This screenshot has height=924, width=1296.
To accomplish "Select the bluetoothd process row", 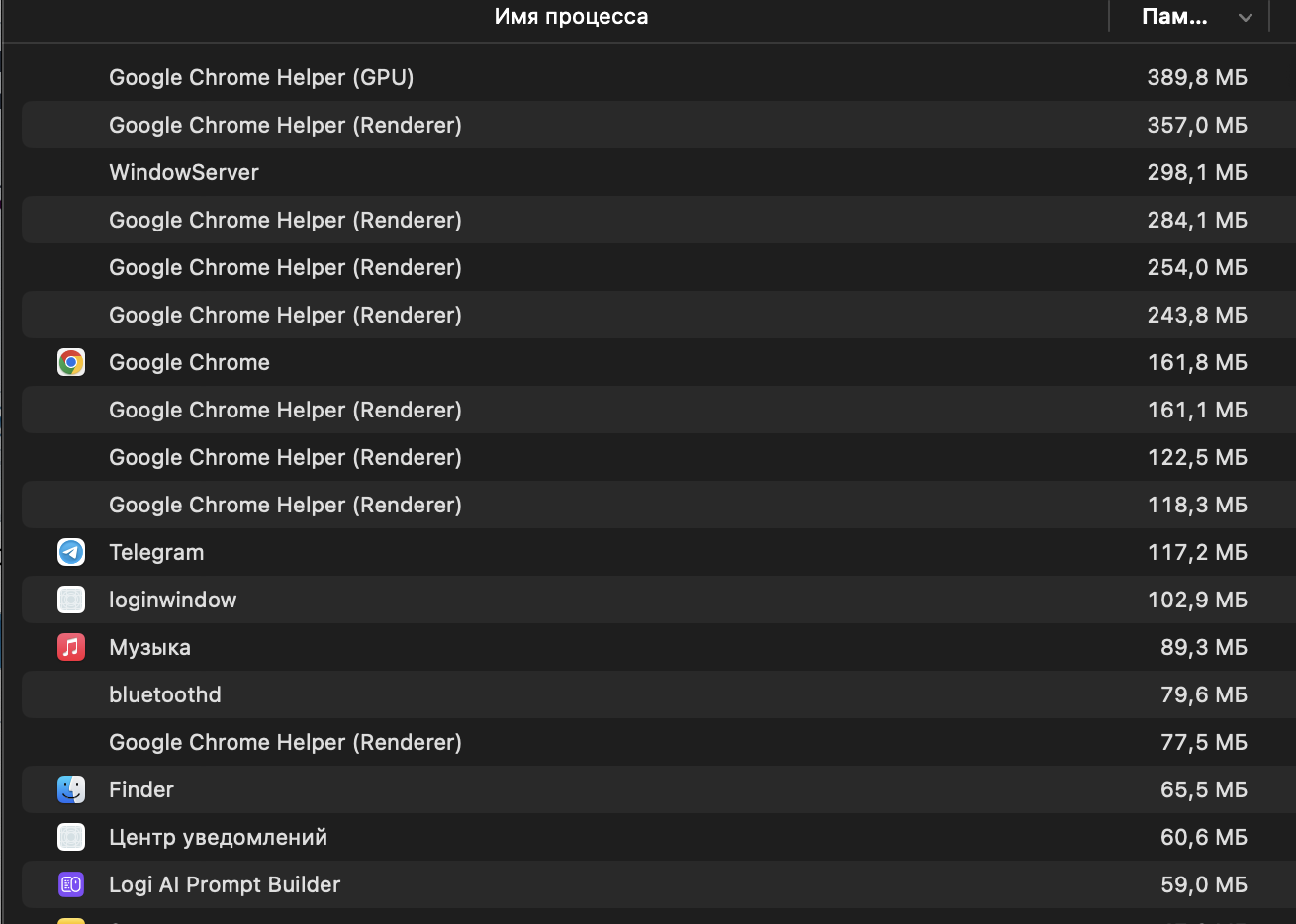I will pyautogui.click(x=659, y=694).
